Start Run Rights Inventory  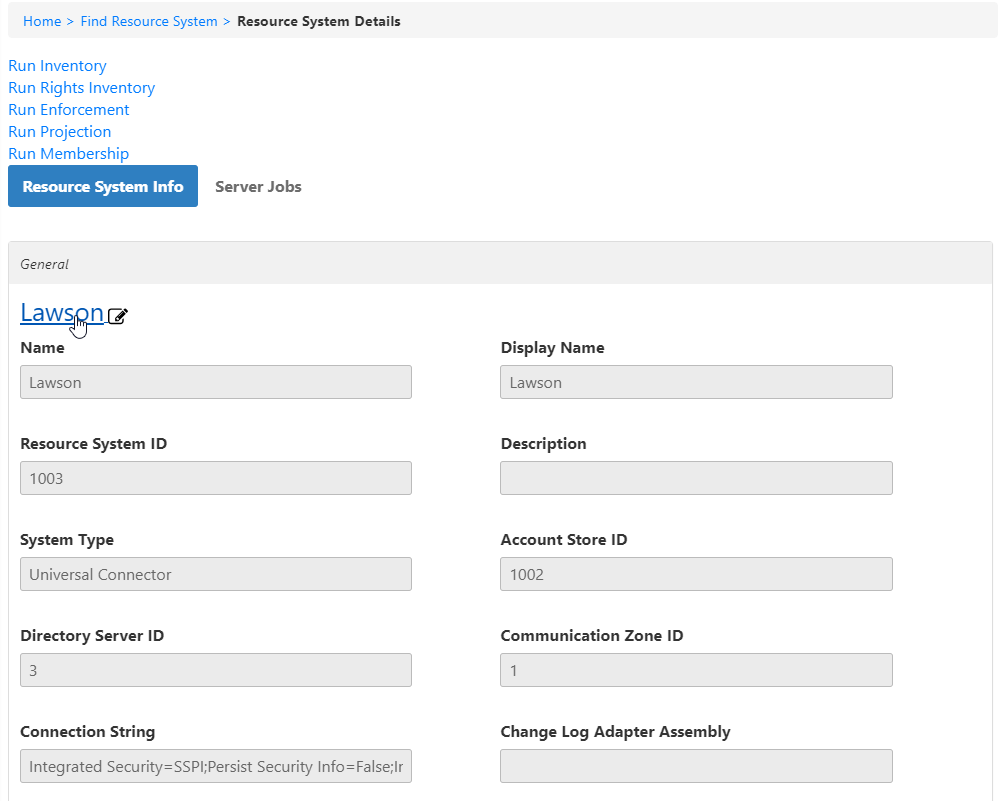[81, 88]
